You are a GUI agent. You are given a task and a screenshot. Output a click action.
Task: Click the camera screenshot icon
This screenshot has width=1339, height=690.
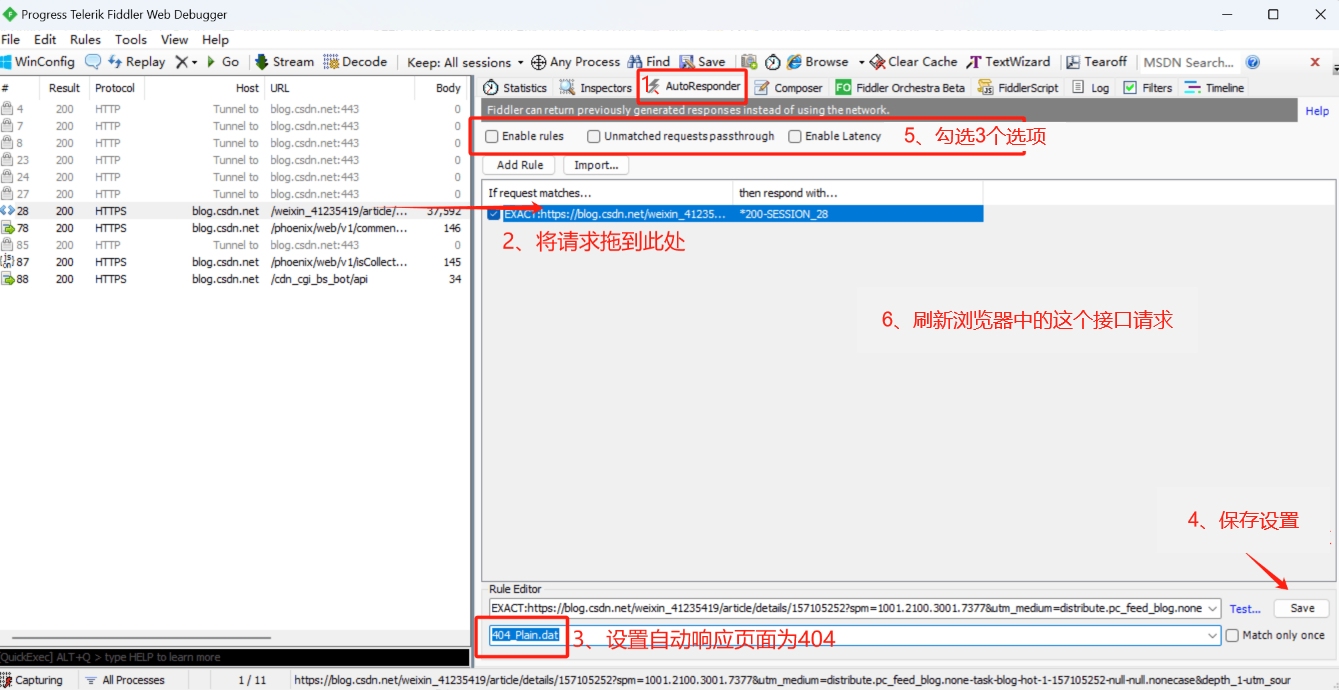tap(749, 62)
